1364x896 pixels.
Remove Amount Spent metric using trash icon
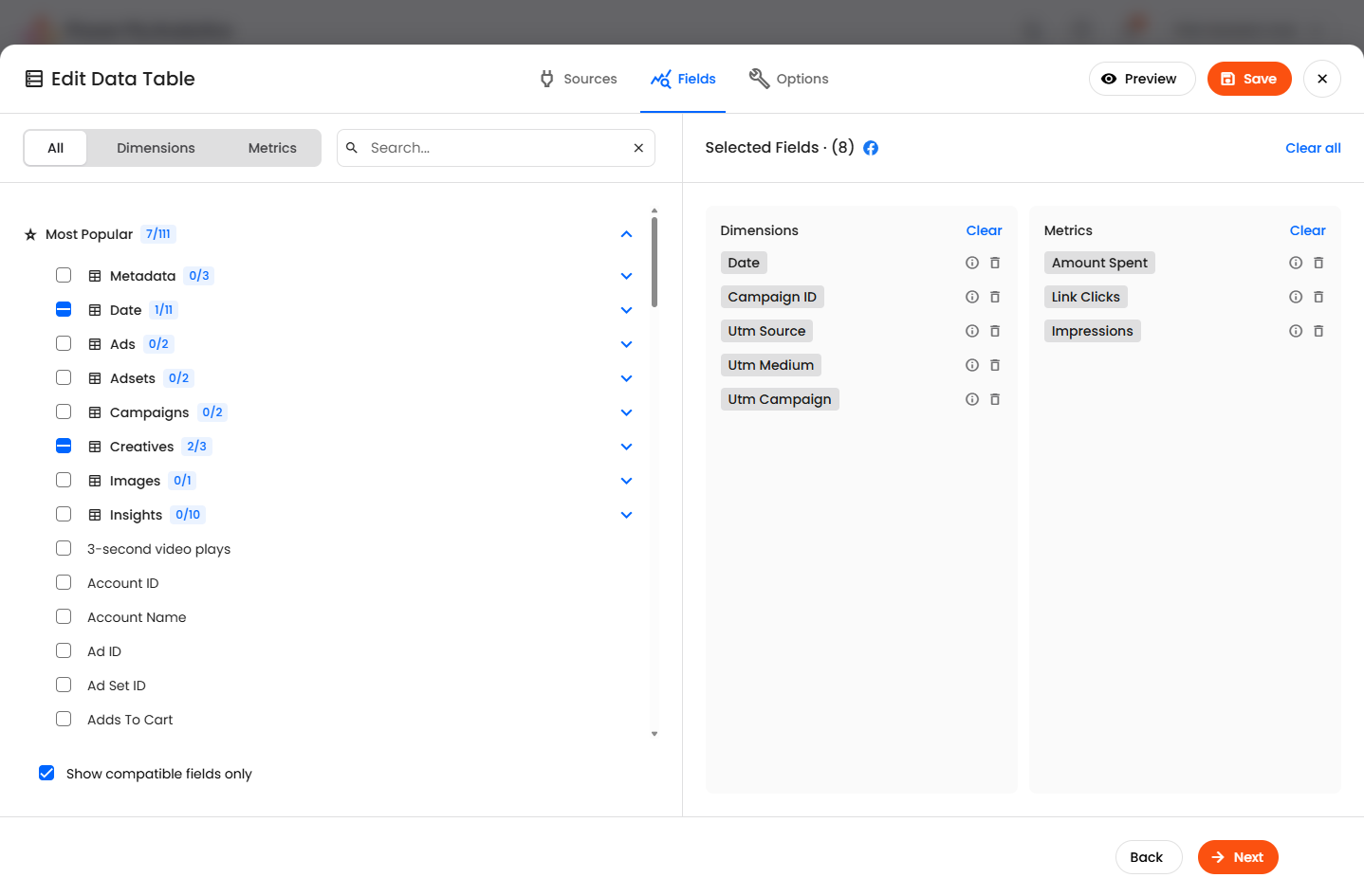click(1318, 263)
